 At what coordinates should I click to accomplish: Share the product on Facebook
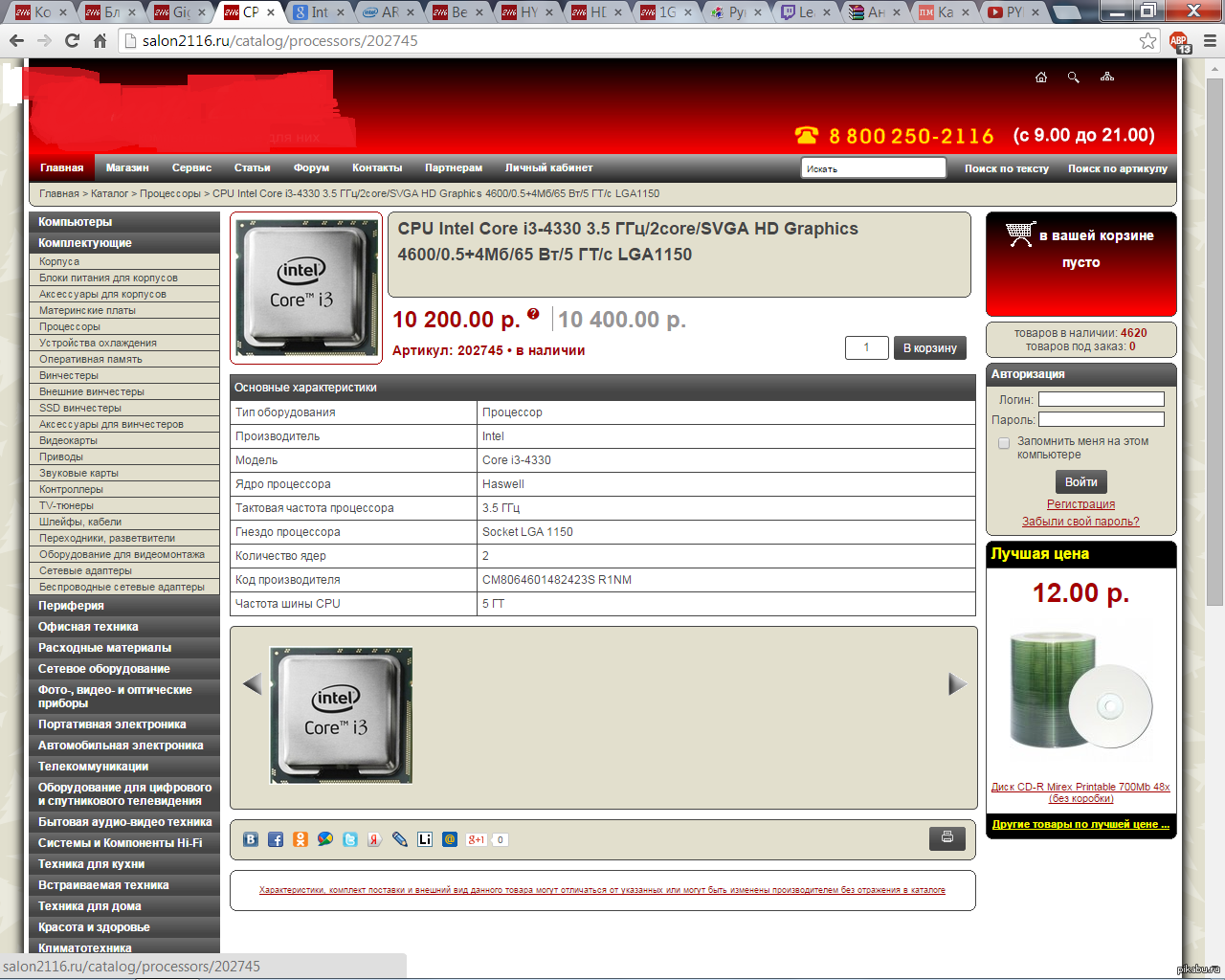(x=276, y=839)
